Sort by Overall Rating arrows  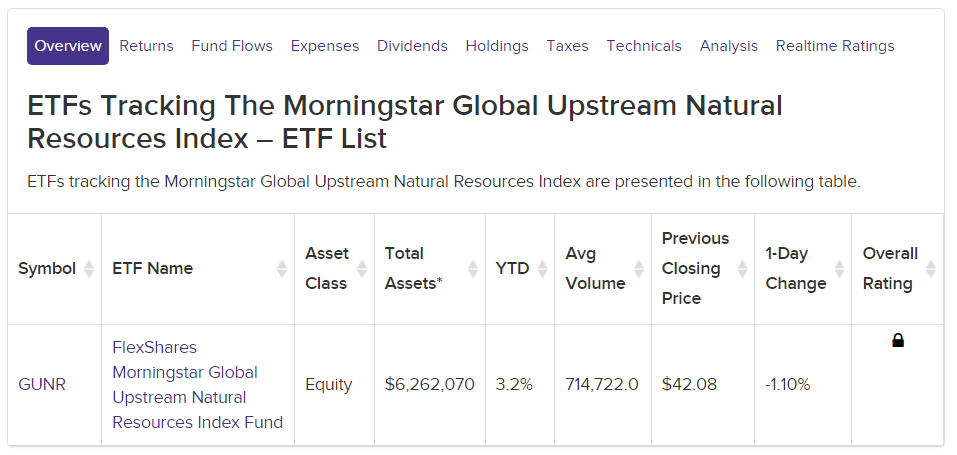(931, 269)
